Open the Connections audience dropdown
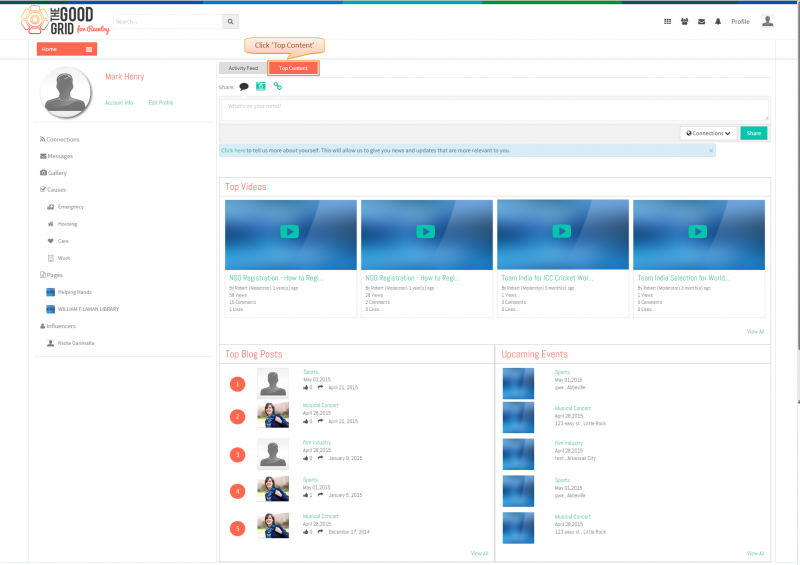The height and width of the screenshot is (565, 800). 708,133
